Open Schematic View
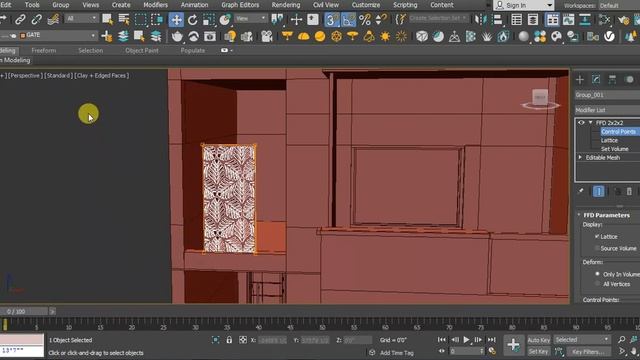This screenshot has height=360, width=640. tap(585, 19)
